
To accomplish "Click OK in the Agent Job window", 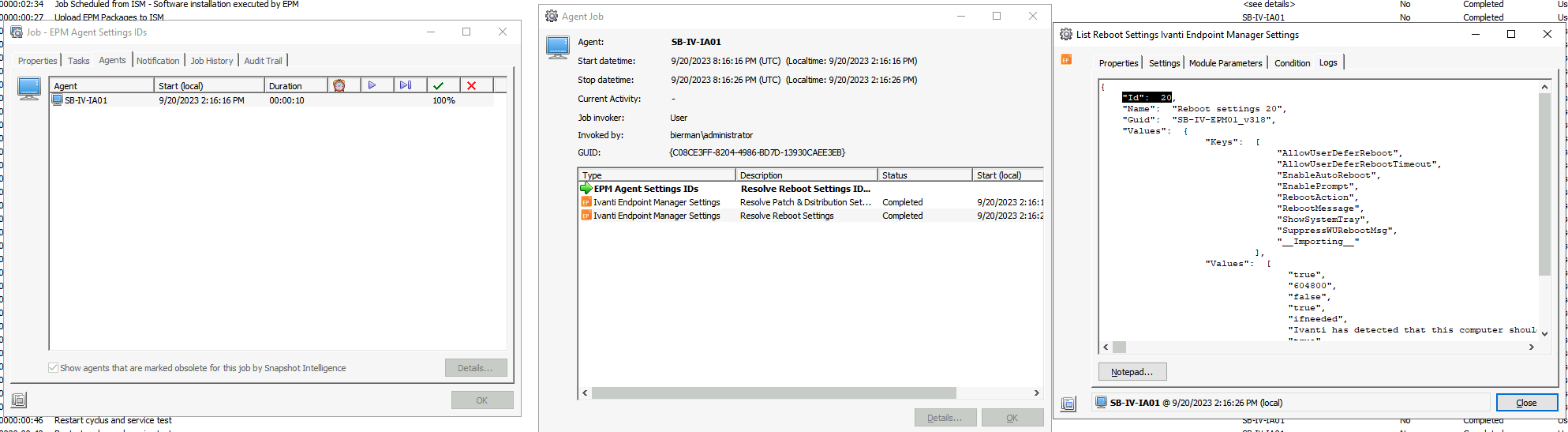I will (x=1012, y=418).
